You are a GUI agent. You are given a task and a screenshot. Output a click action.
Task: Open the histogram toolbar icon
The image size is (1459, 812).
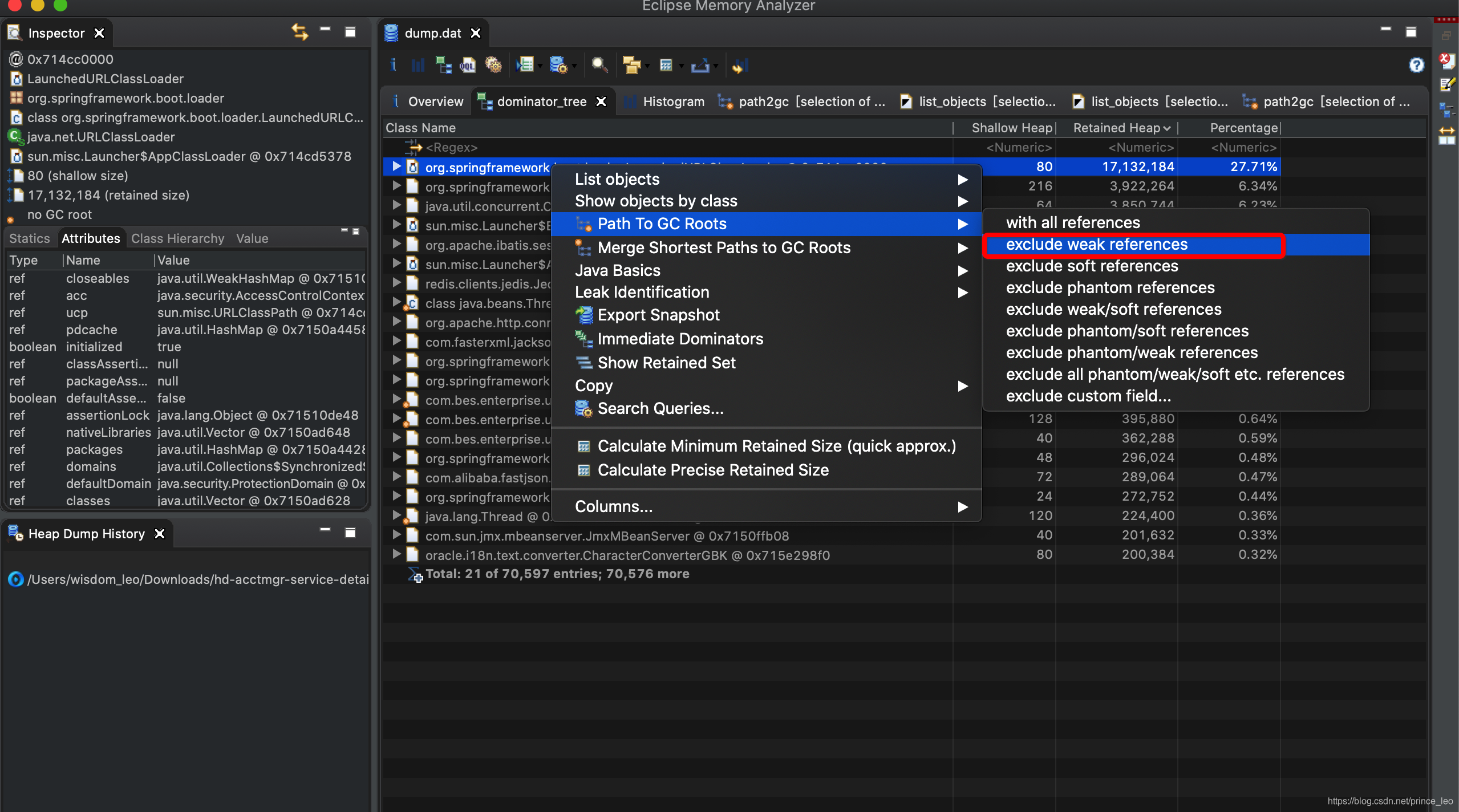click(x=418, y=65)
